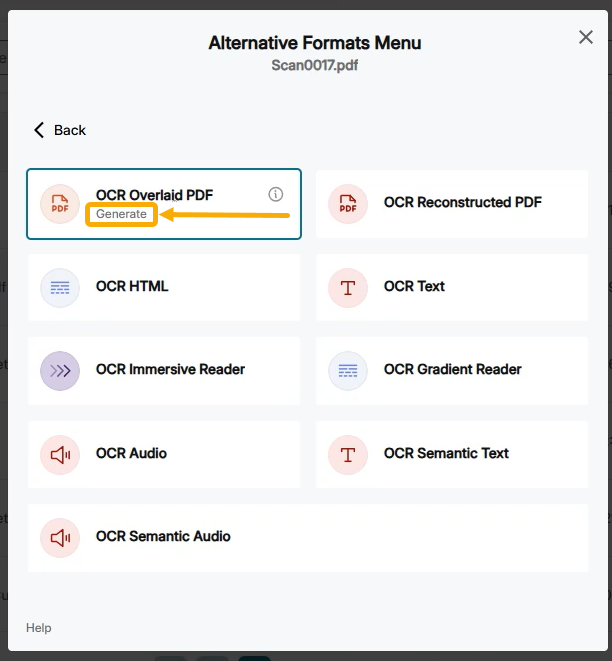Choose the OCR Text format label
This screenshot has height=661, width=612.
click(414, 286)
